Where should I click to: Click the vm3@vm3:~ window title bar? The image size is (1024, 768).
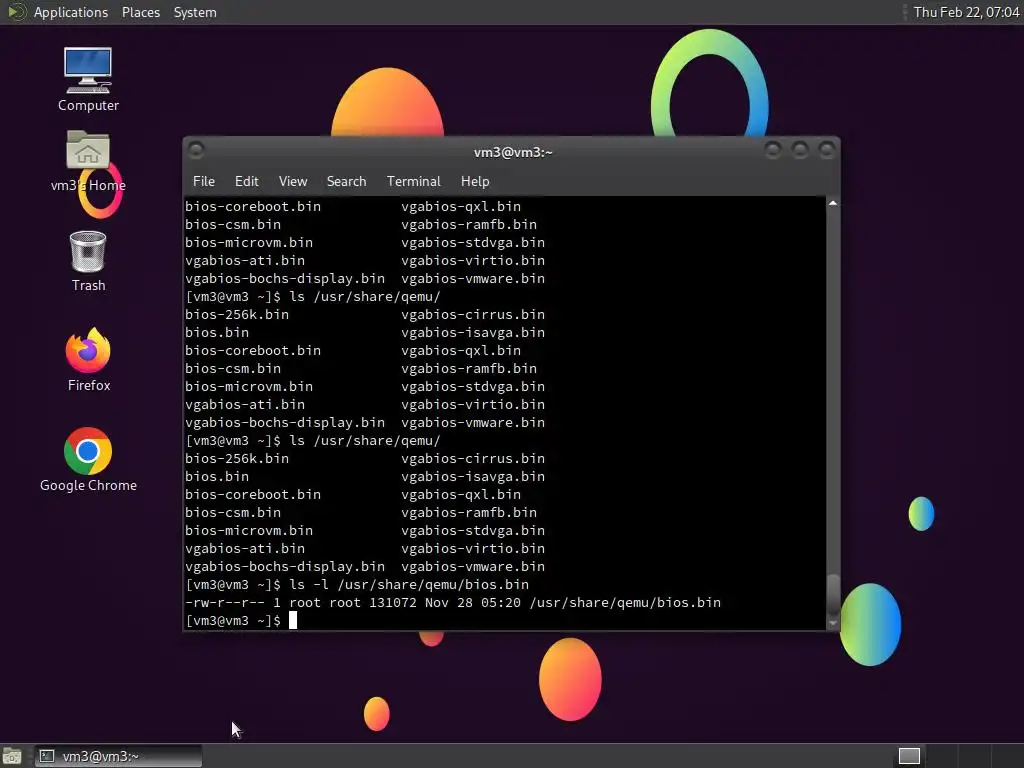click(513, 152)
